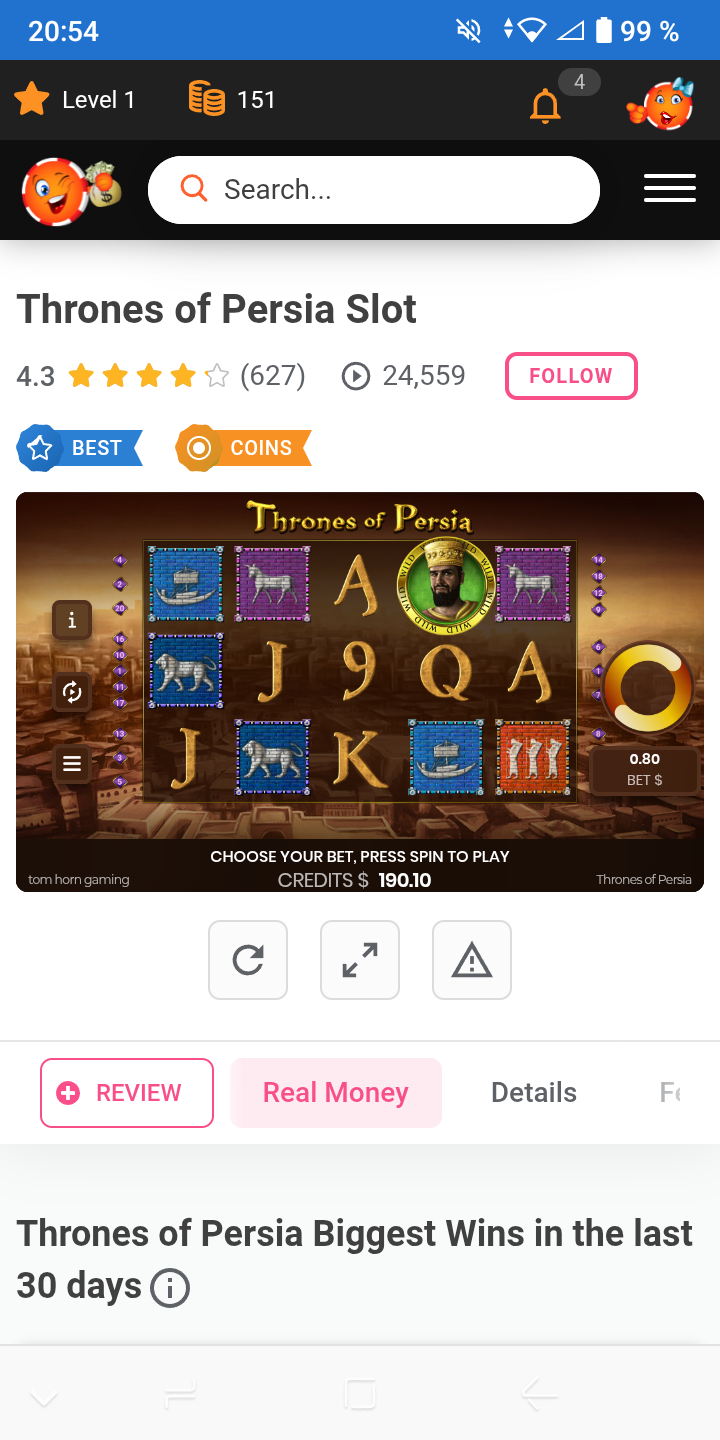Viewport: 720px width, 1440px height.
Task: Open the notifications bell
Action: 545,104
